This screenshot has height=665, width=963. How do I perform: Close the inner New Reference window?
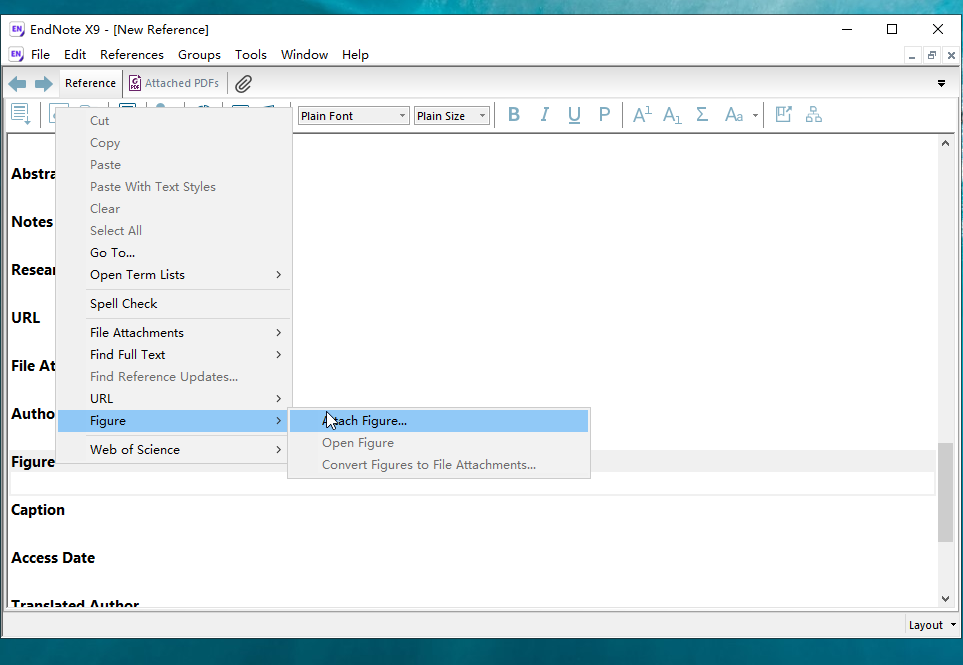click(x=951, y=55)
